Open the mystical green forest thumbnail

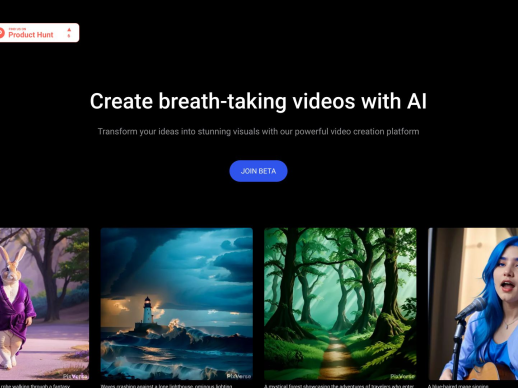point(340,304)
